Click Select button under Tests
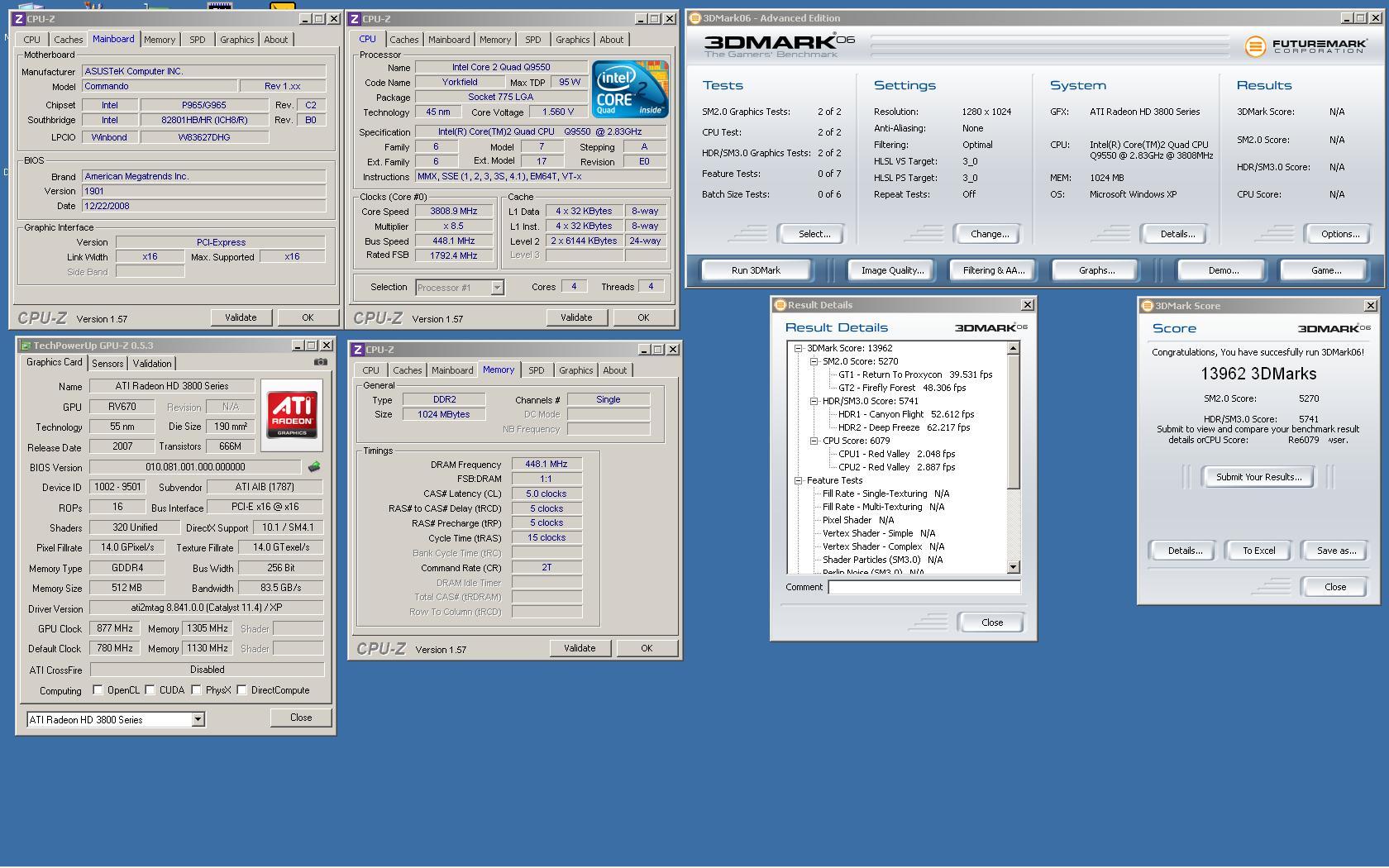Viewport: 1389px width, 868px height. coord(814,234)
